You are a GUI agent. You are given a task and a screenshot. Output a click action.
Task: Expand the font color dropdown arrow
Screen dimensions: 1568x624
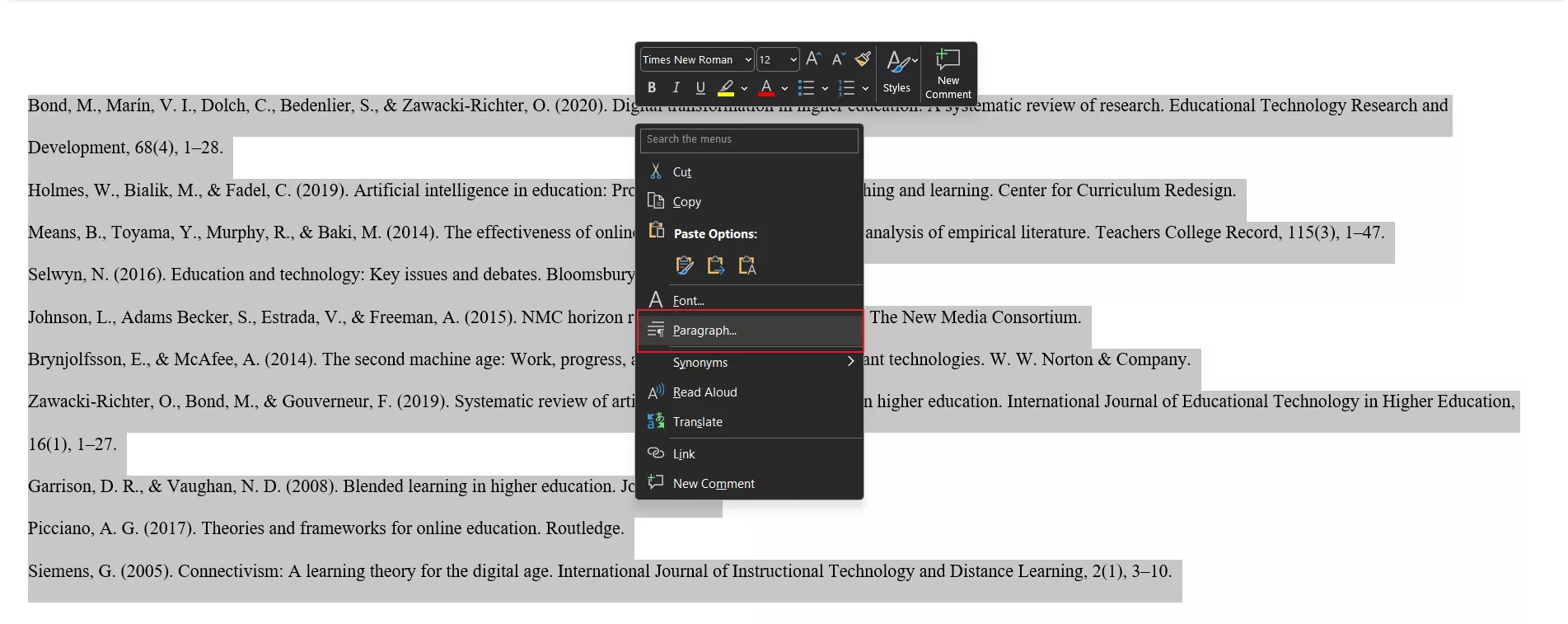(x=784, y=88)
